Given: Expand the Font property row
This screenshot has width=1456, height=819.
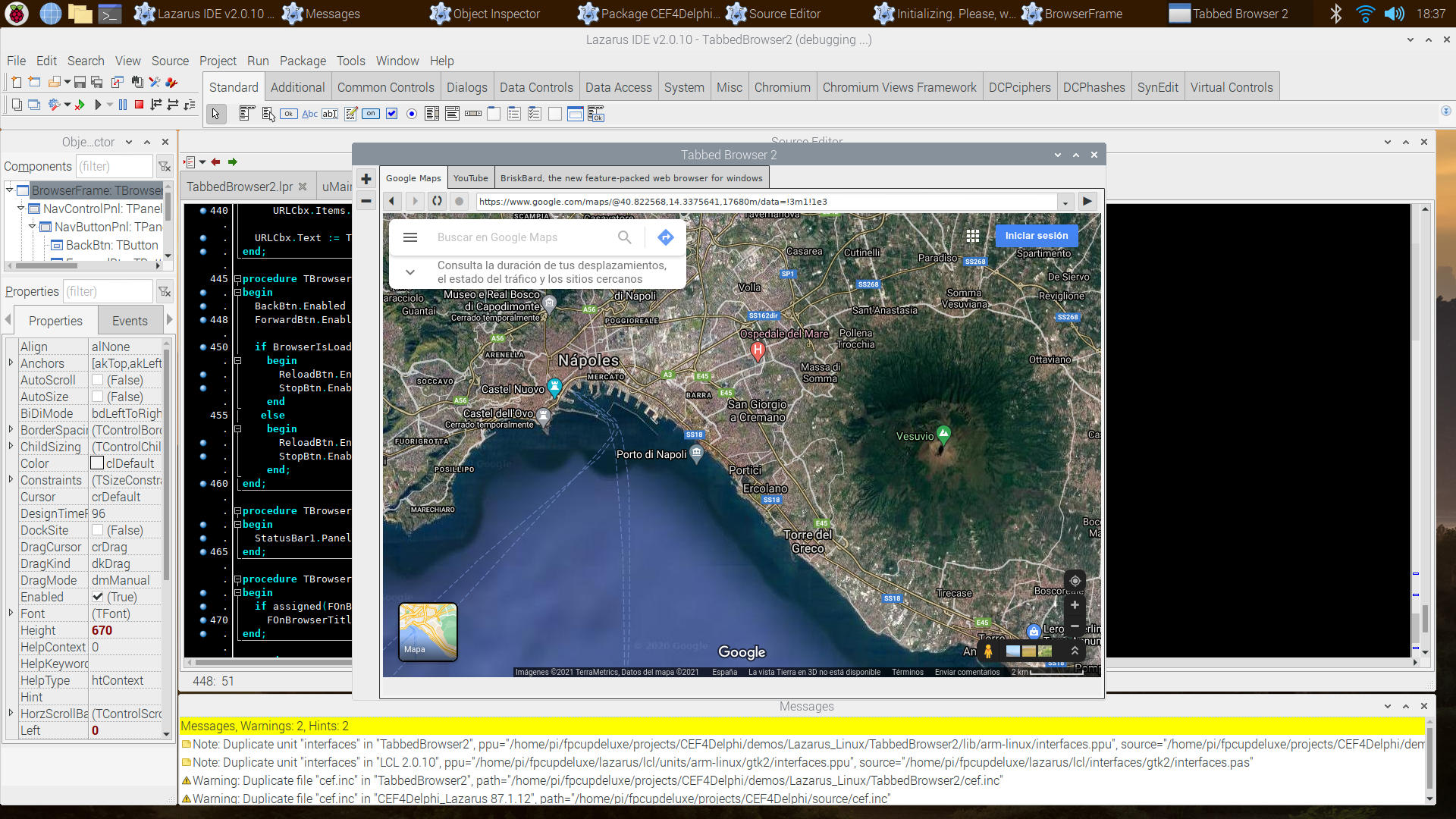Looking at the screenshot, I should (11, 613).
